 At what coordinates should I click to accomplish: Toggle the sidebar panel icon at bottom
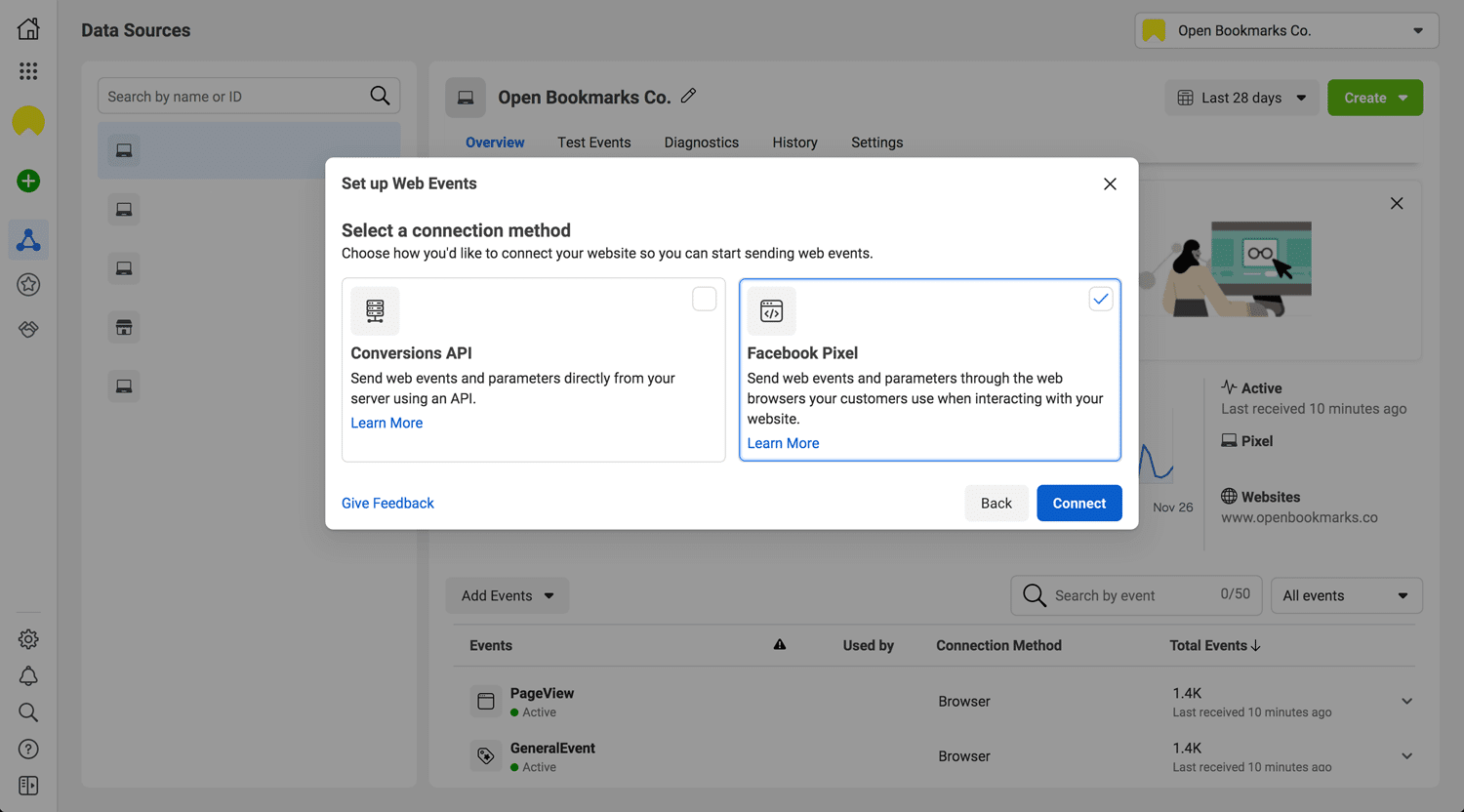(28, 786)
